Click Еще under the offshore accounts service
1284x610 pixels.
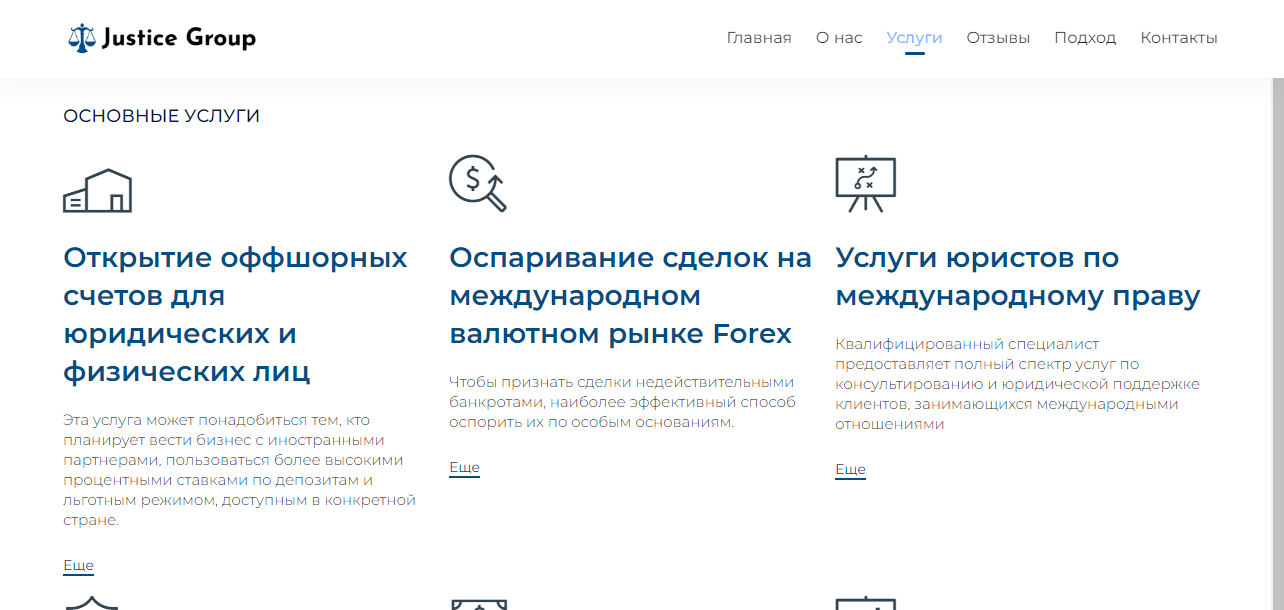pyautogui.click(x=77, y=565)
